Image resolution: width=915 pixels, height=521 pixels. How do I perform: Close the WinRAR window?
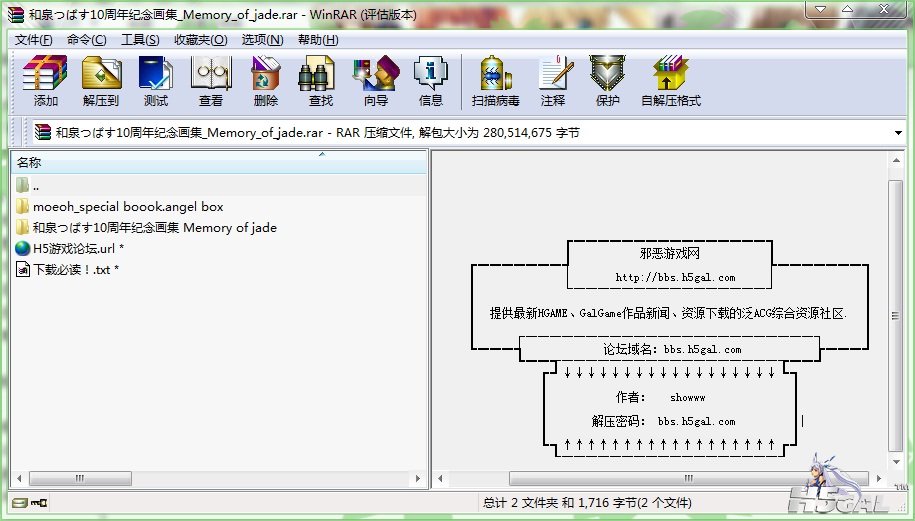(884, 9)
